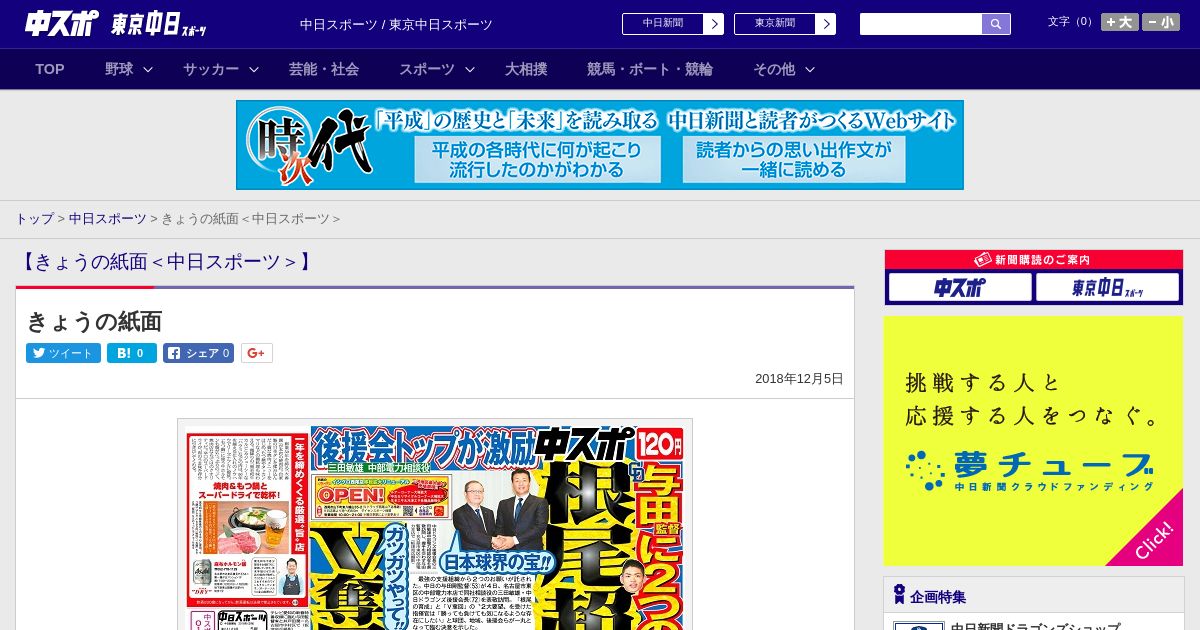Screen dimensions: 1200x630
Task: Expand the 野球 dropdown chevron
Action: 148,69
